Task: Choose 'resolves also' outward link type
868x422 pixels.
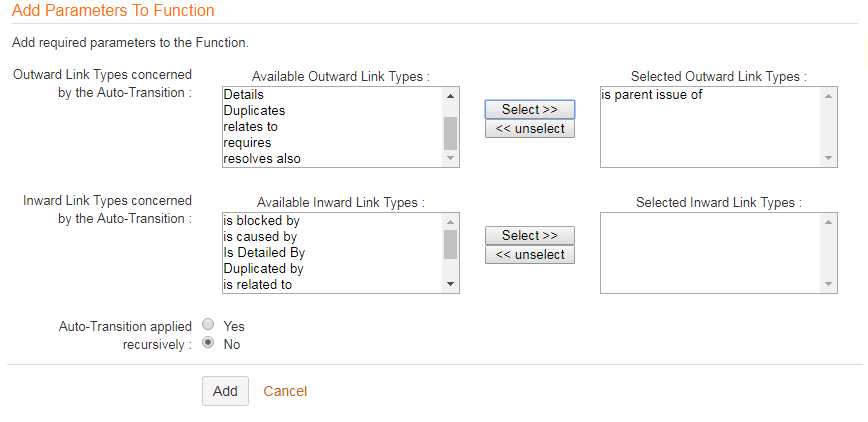Action: 262,159
